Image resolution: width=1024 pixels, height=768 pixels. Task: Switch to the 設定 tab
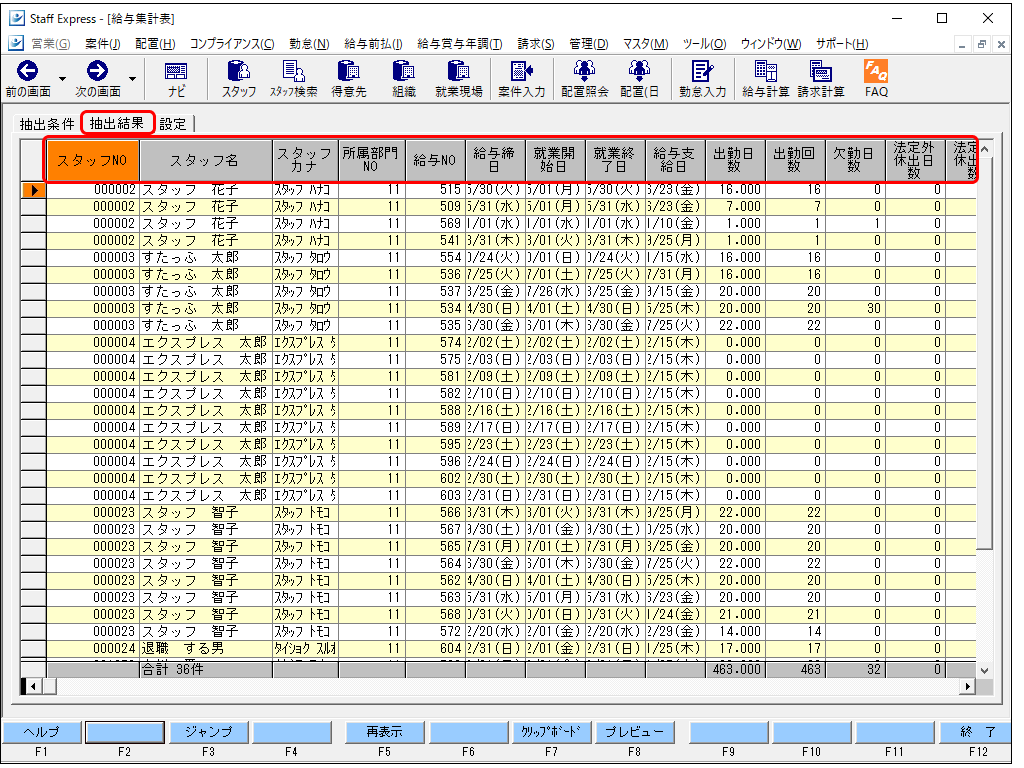tap(173, 124)
